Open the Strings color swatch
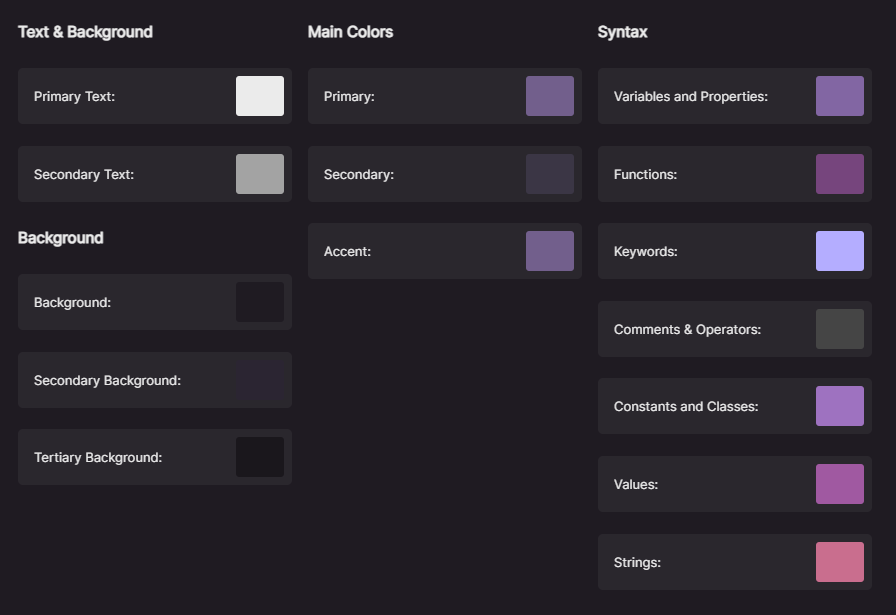 coord(840,562)
